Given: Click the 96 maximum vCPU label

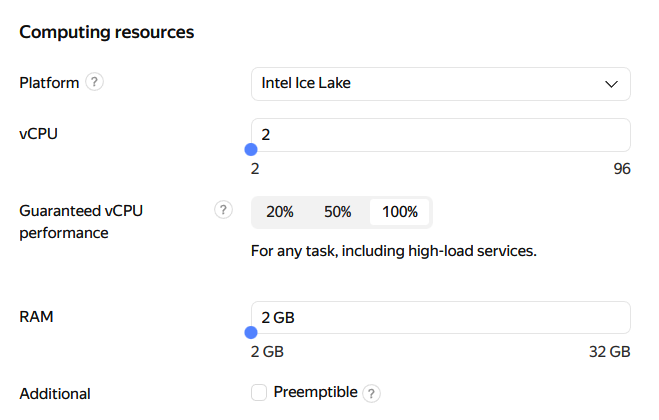Looking at the screenshot, I should (x=621, y=169).
